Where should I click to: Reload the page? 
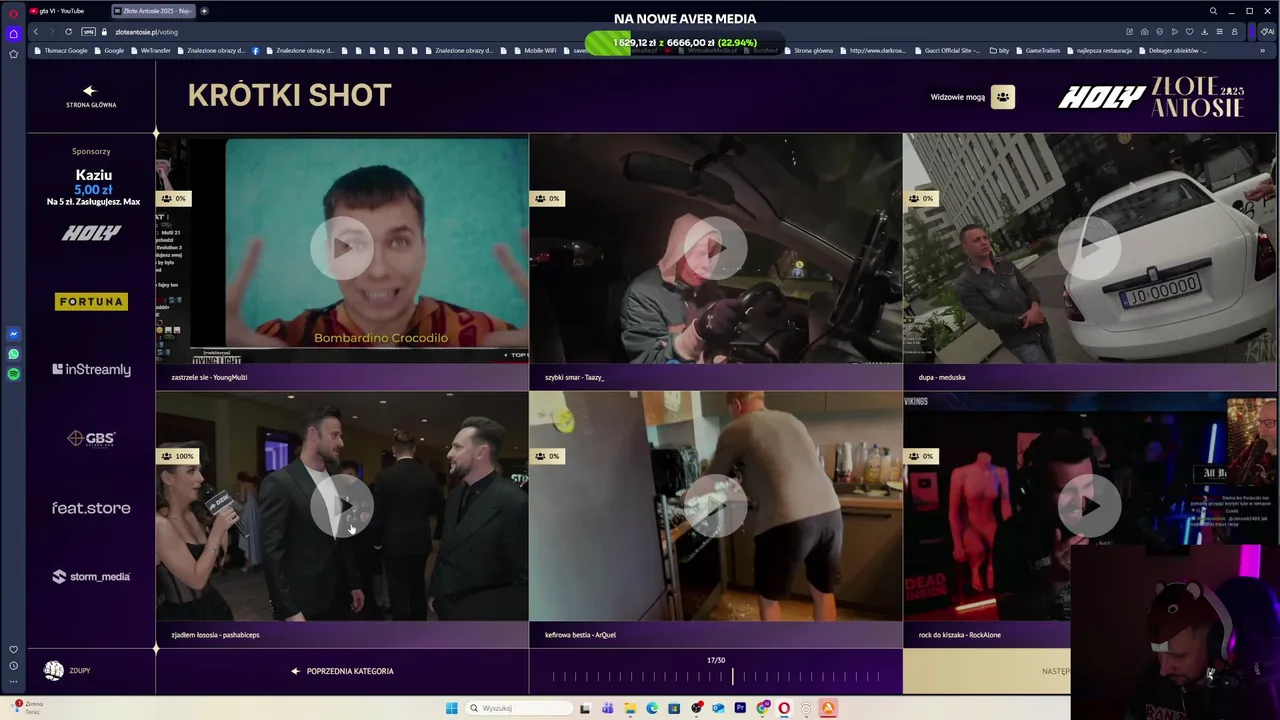[x=68, y=32]
